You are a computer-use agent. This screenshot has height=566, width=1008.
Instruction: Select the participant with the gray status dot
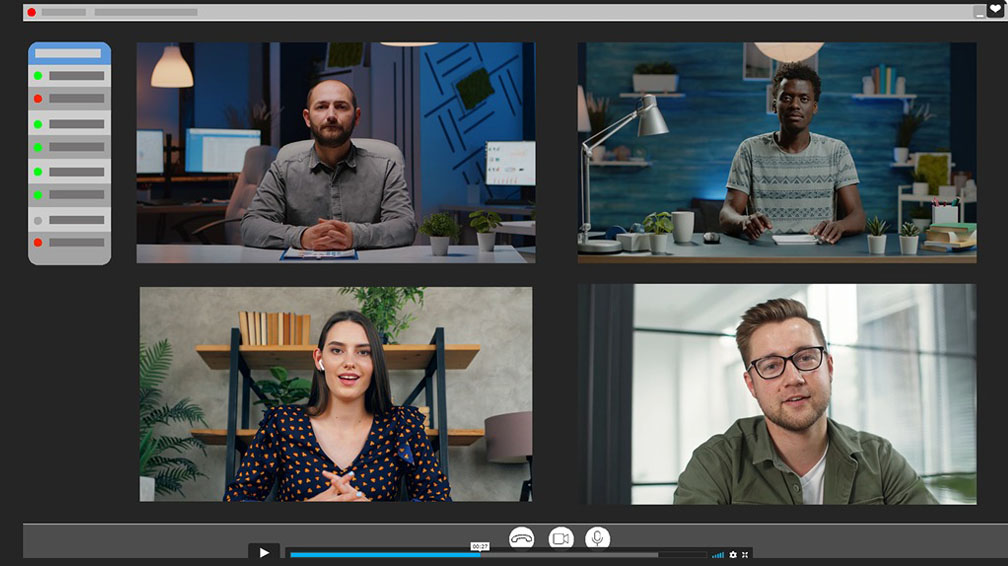coord(69,220)
